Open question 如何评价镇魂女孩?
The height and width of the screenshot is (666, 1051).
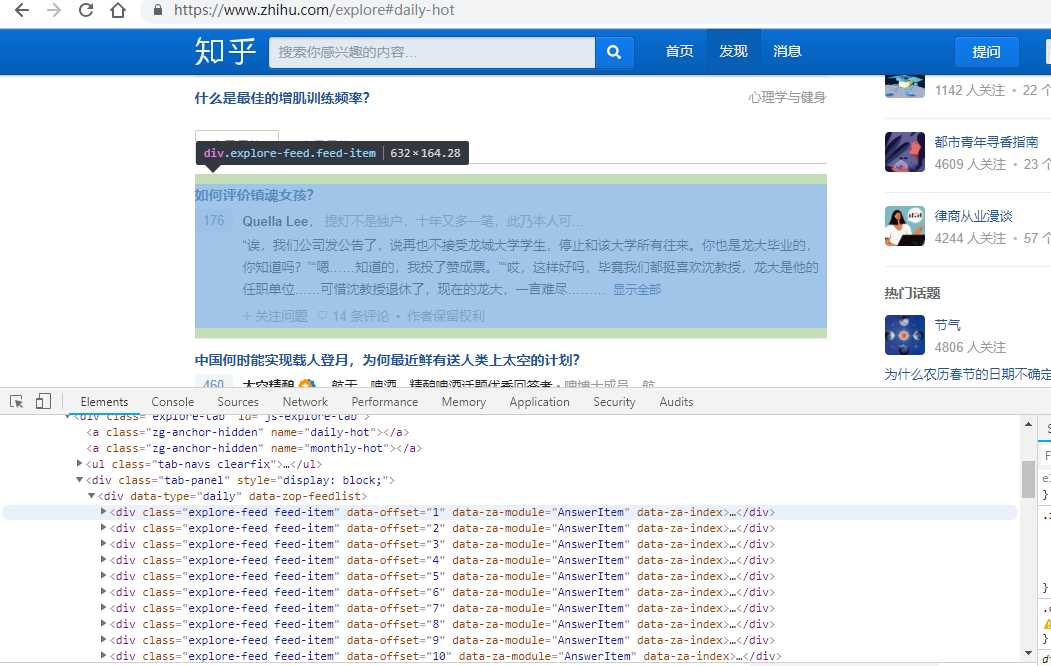(254, 195)
